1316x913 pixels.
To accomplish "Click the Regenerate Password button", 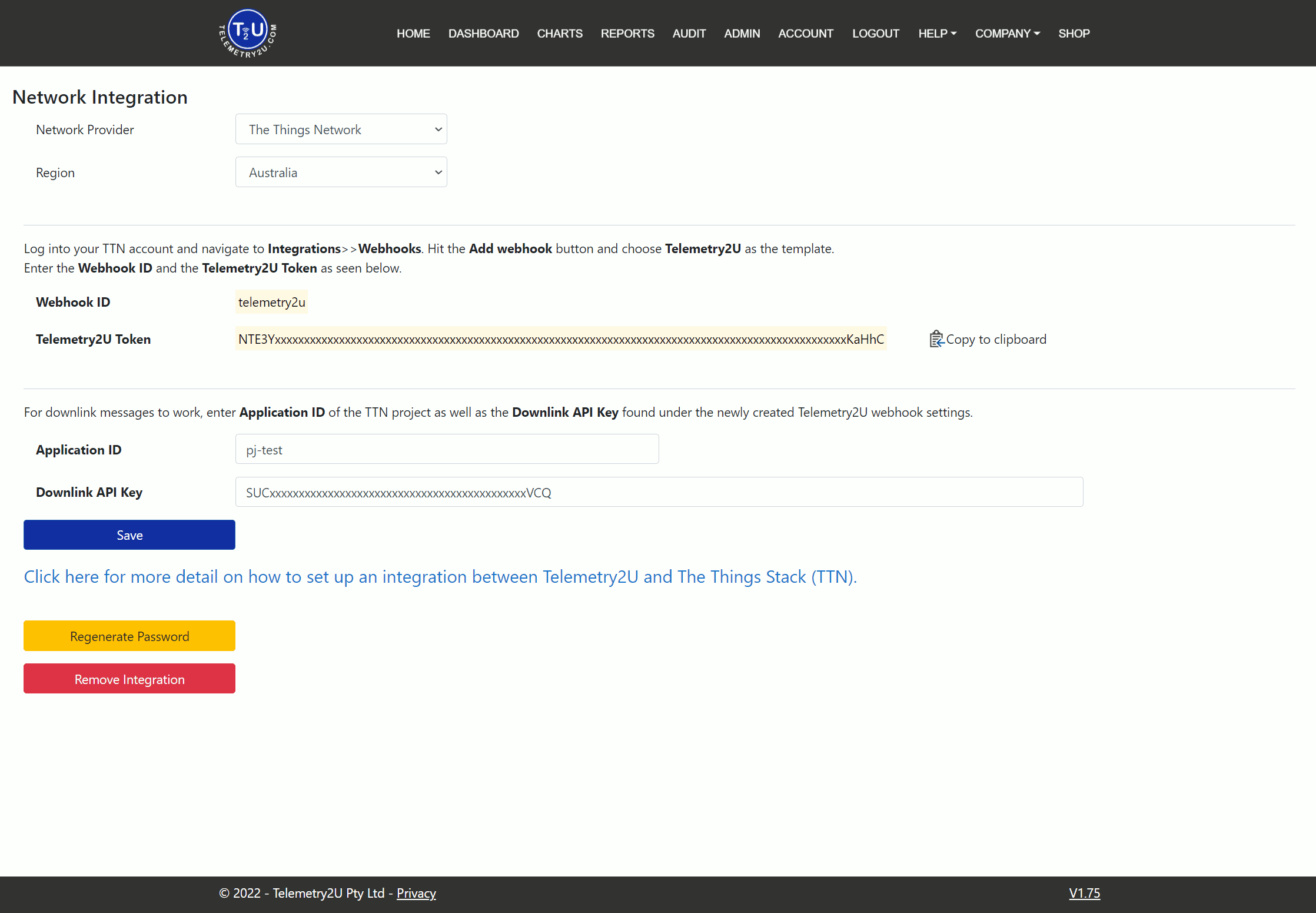I will click(x=129, y=636).
